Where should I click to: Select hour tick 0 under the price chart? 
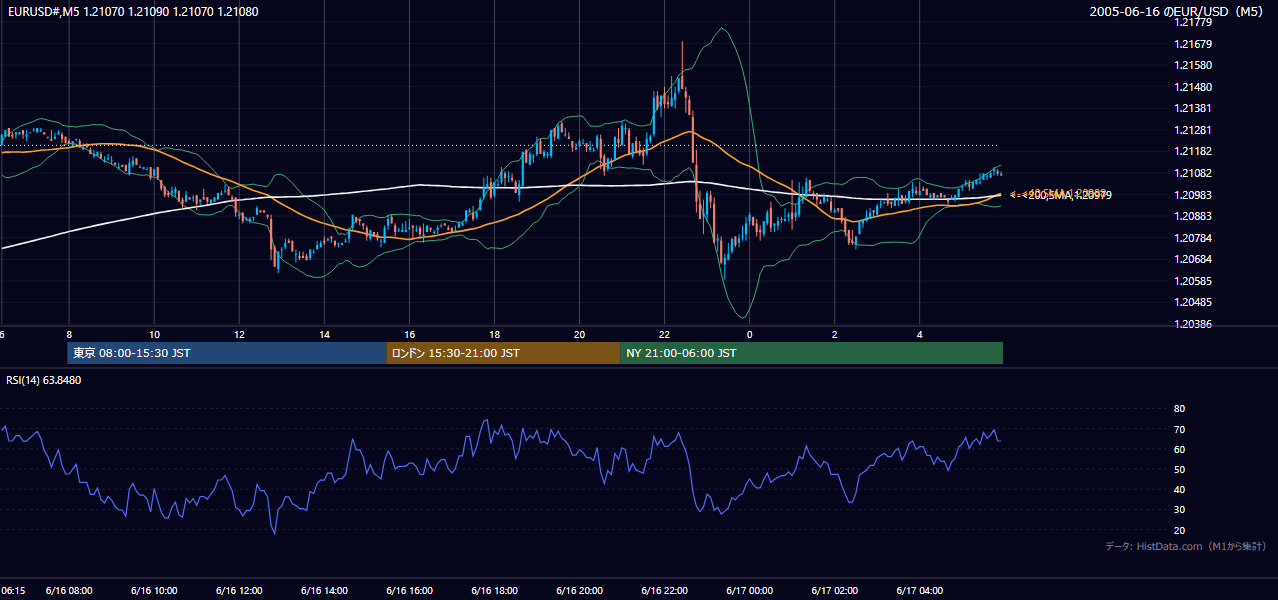pyautogui.click(x=749, y=334)
